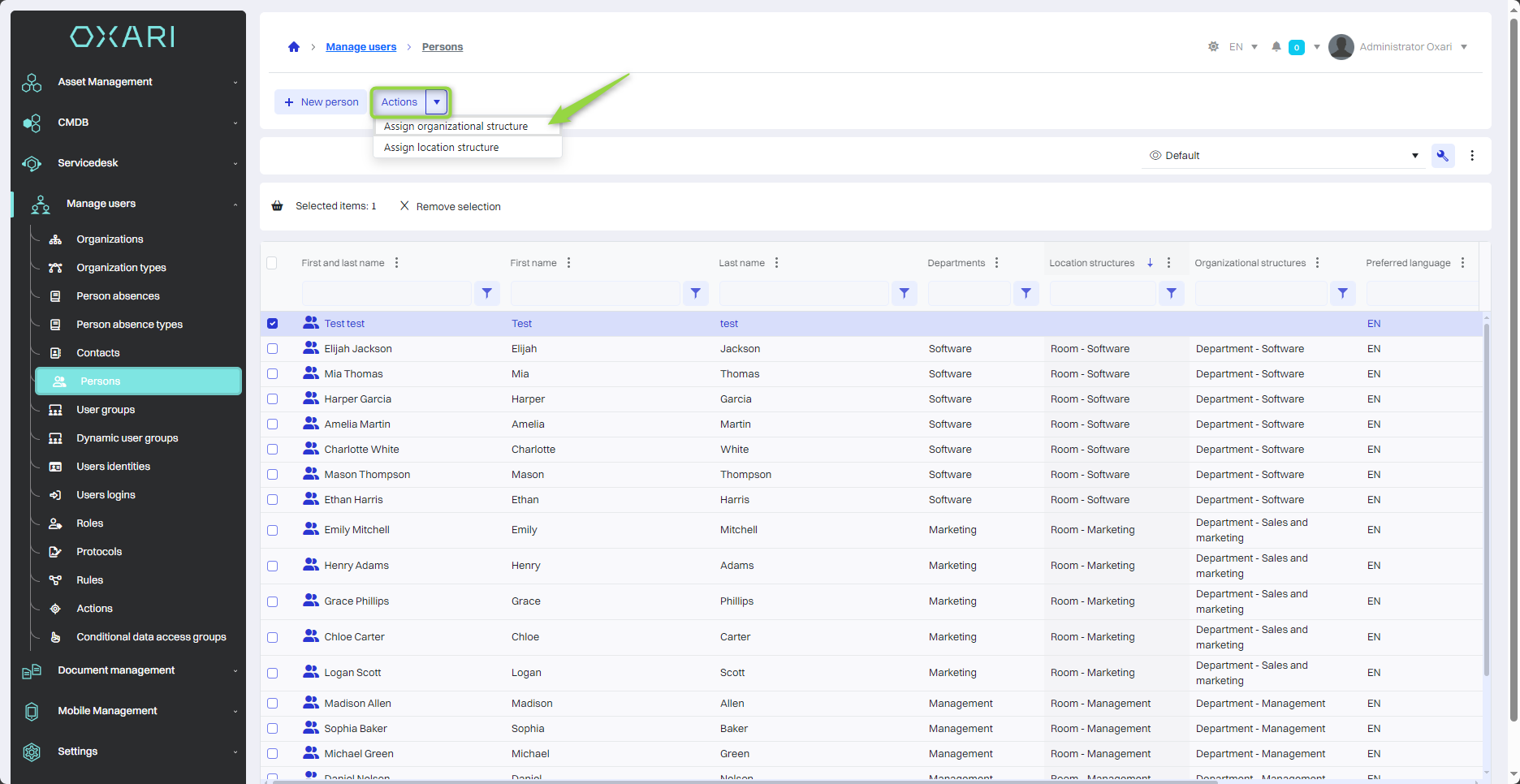
Task: Click the New person button
Action: point(322,102)
